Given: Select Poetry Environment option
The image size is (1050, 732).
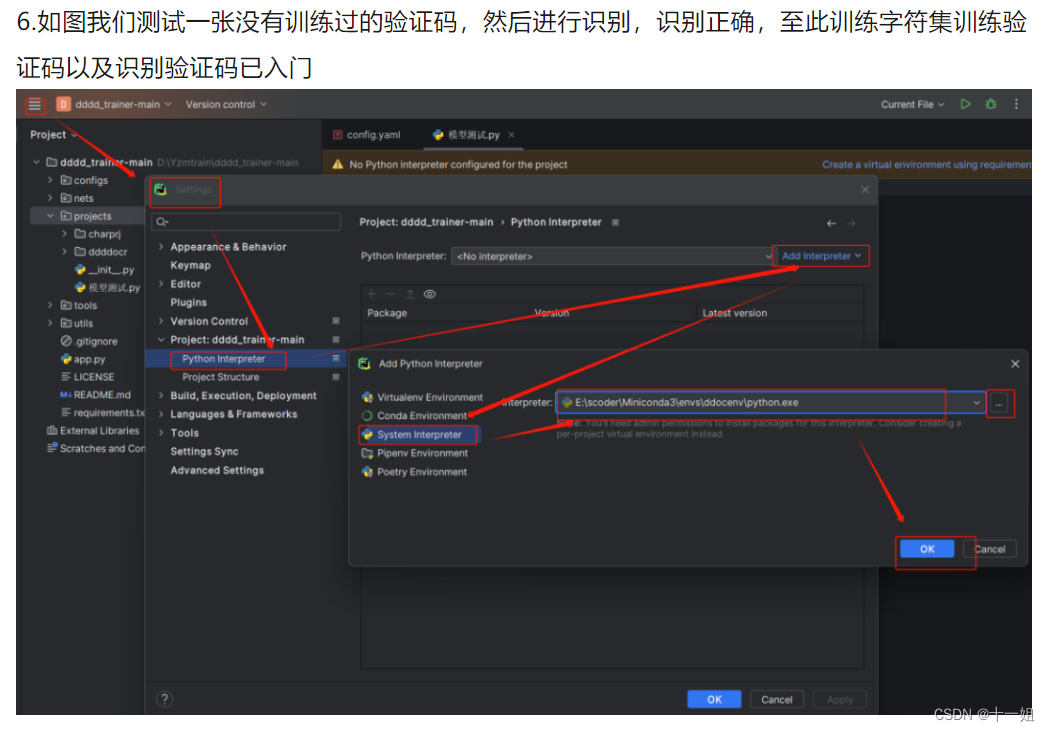Looking at the screenshot, I should coord(415,472).
